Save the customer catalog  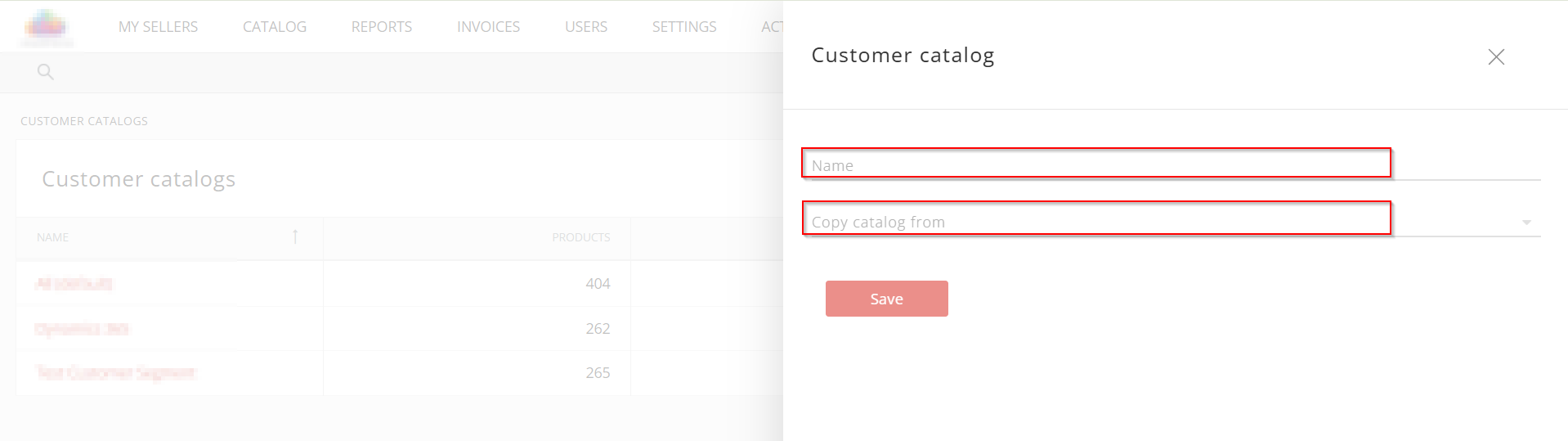pos(886,299)
